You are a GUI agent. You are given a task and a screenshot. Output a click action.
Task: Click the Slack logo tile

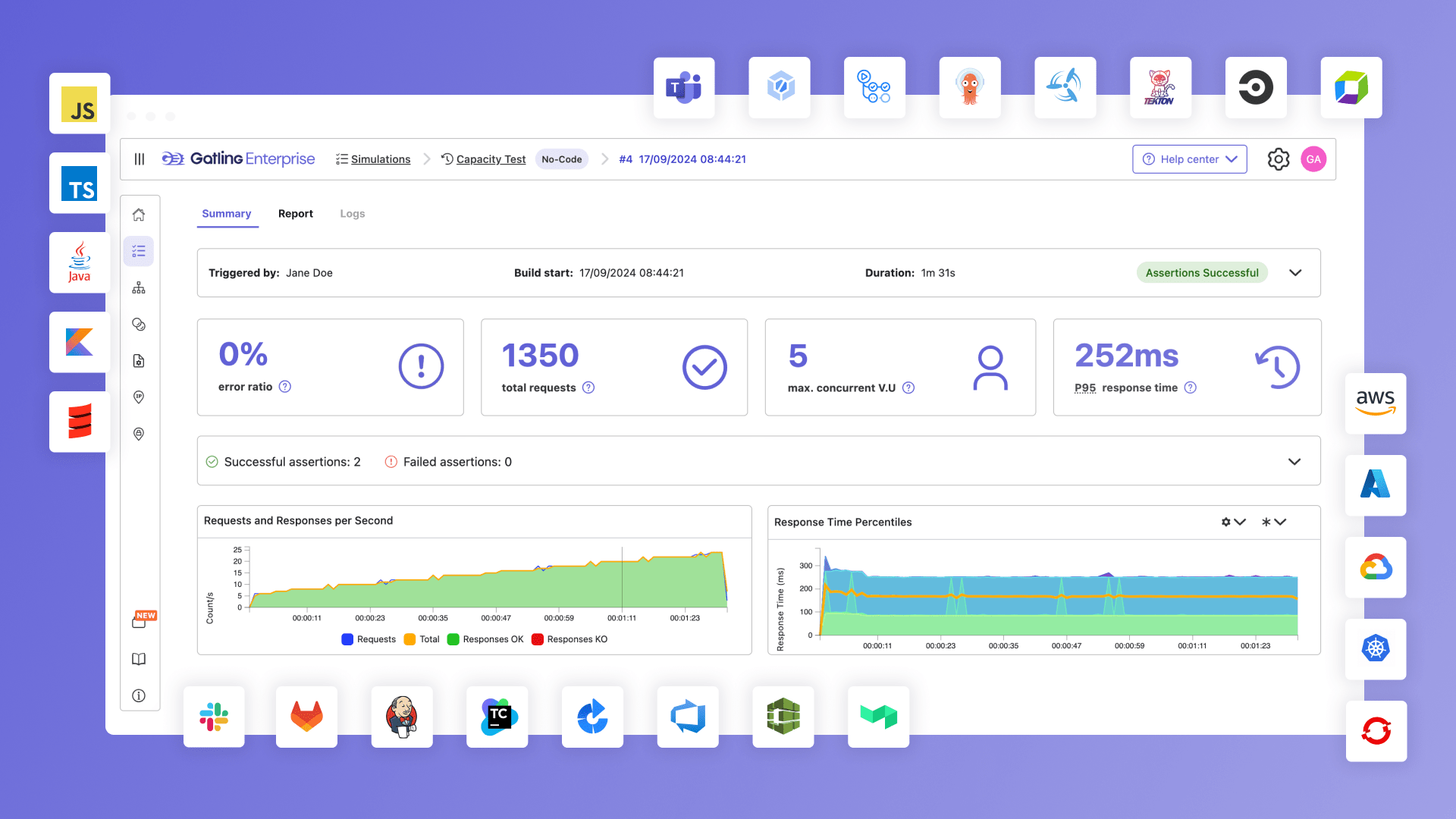[x=214, y=717]
